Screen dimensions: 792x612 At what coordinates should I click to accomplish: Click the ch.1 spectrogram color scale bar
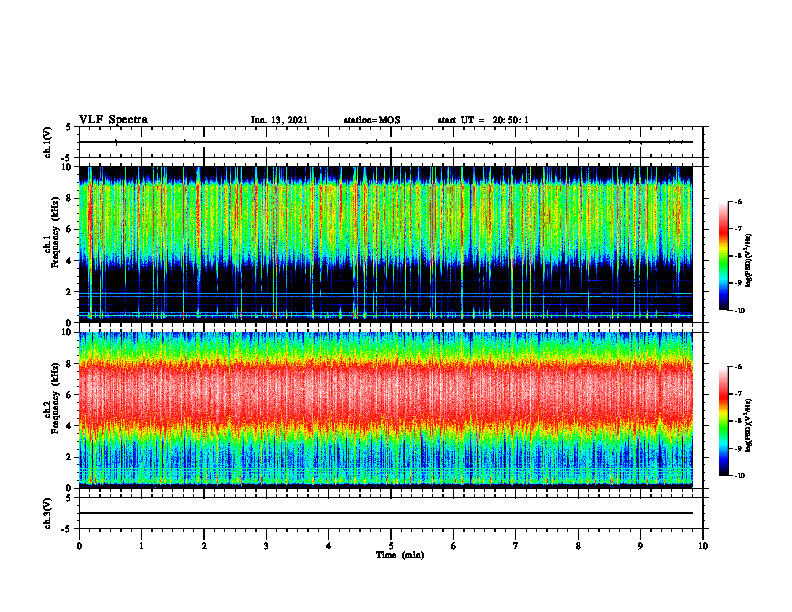pos(723,256)
